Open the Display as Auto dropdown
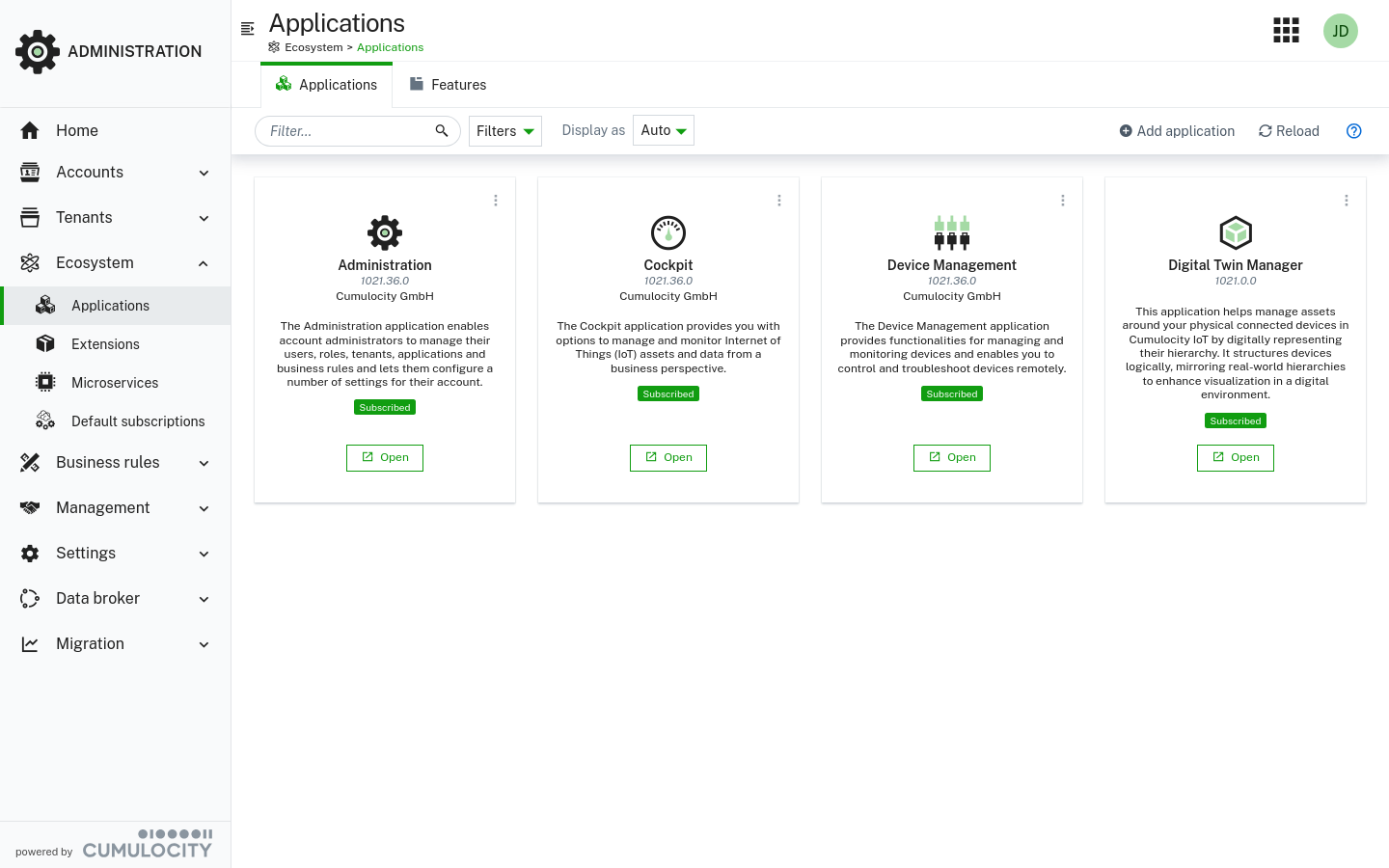Viewport: 1389px width, 868px height. [663, 130]
